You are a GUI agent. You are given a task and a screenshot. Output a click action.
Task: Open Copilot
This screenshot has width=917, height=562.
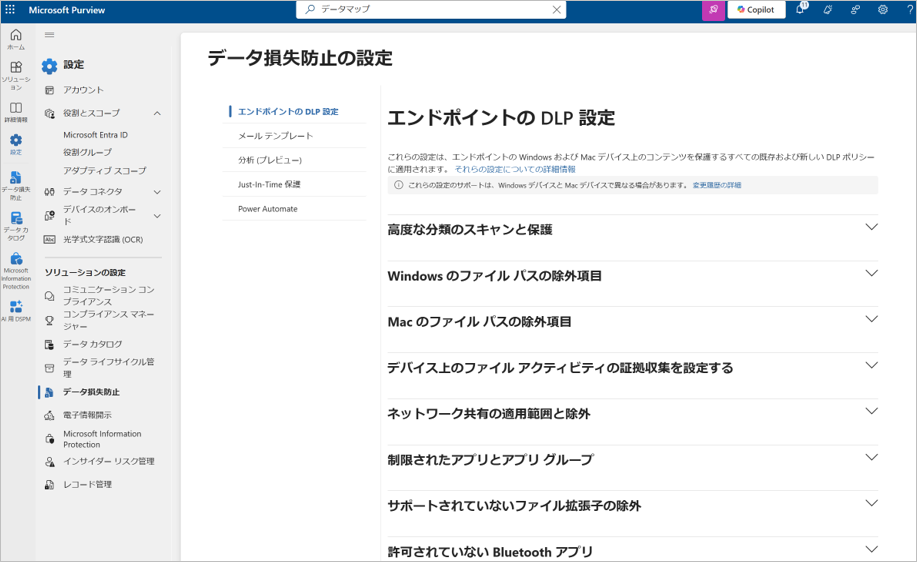point(756,9)
